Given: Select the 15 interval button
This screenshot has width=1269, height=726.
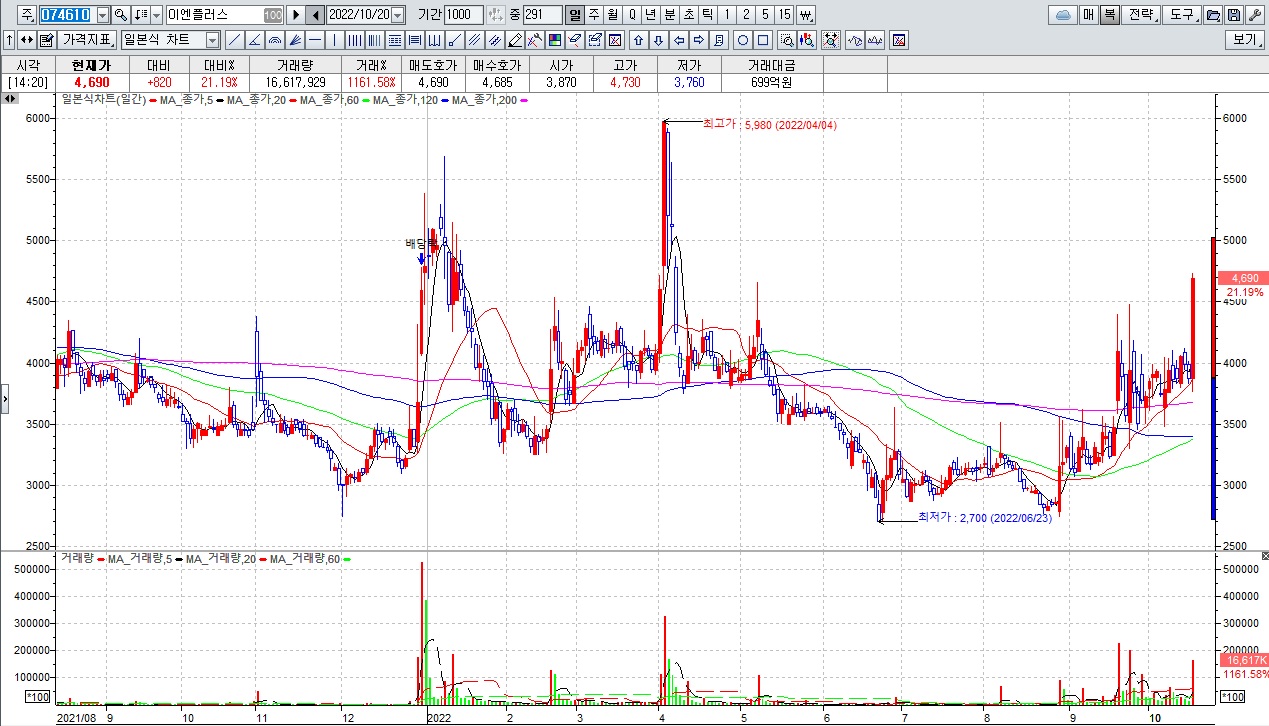Looking at the screenshot, I should (785, 15).
